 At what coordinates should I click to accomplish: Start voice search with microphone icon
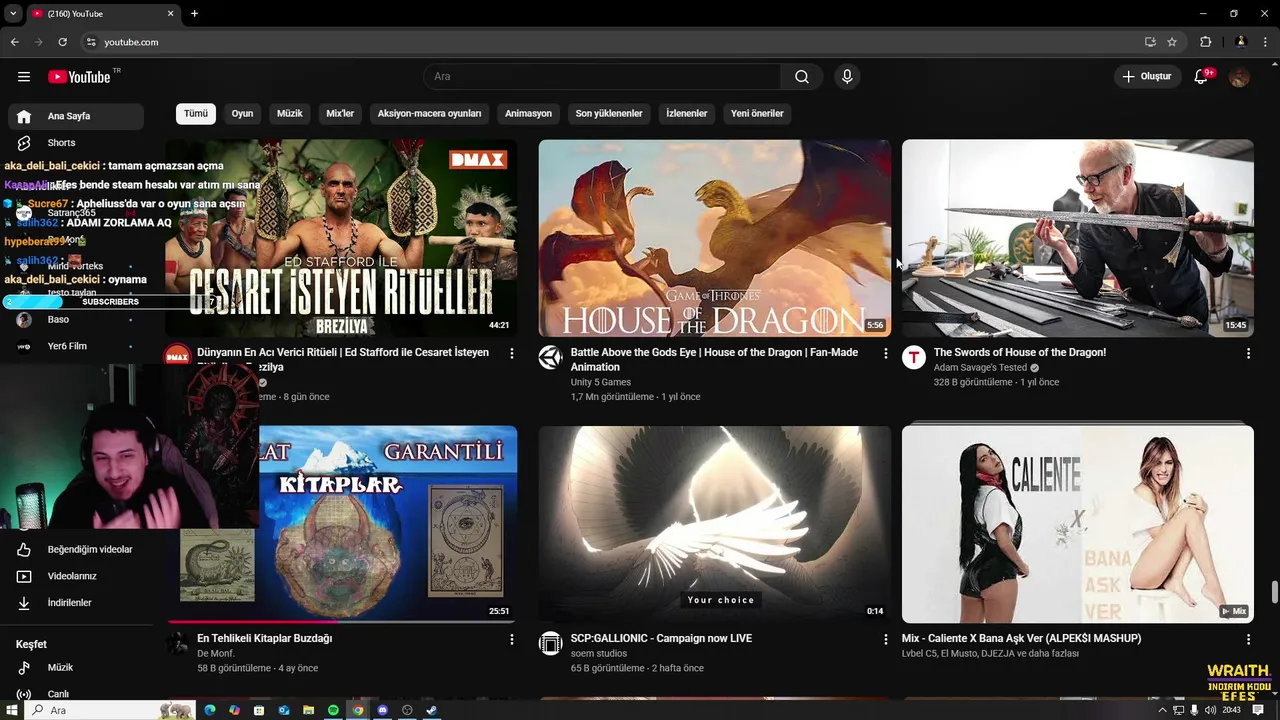pos(847,77)
